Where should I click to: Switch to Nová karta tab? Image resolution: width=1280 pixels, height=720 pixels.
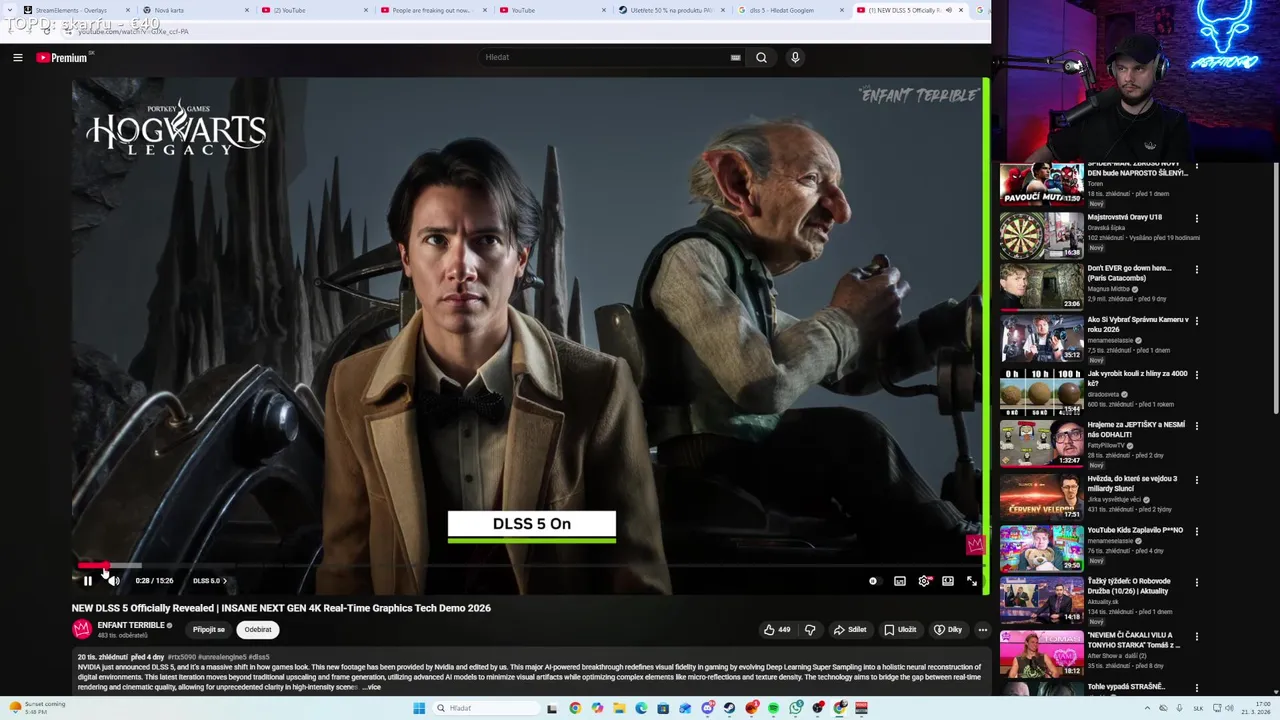click(x=195, y=10)
